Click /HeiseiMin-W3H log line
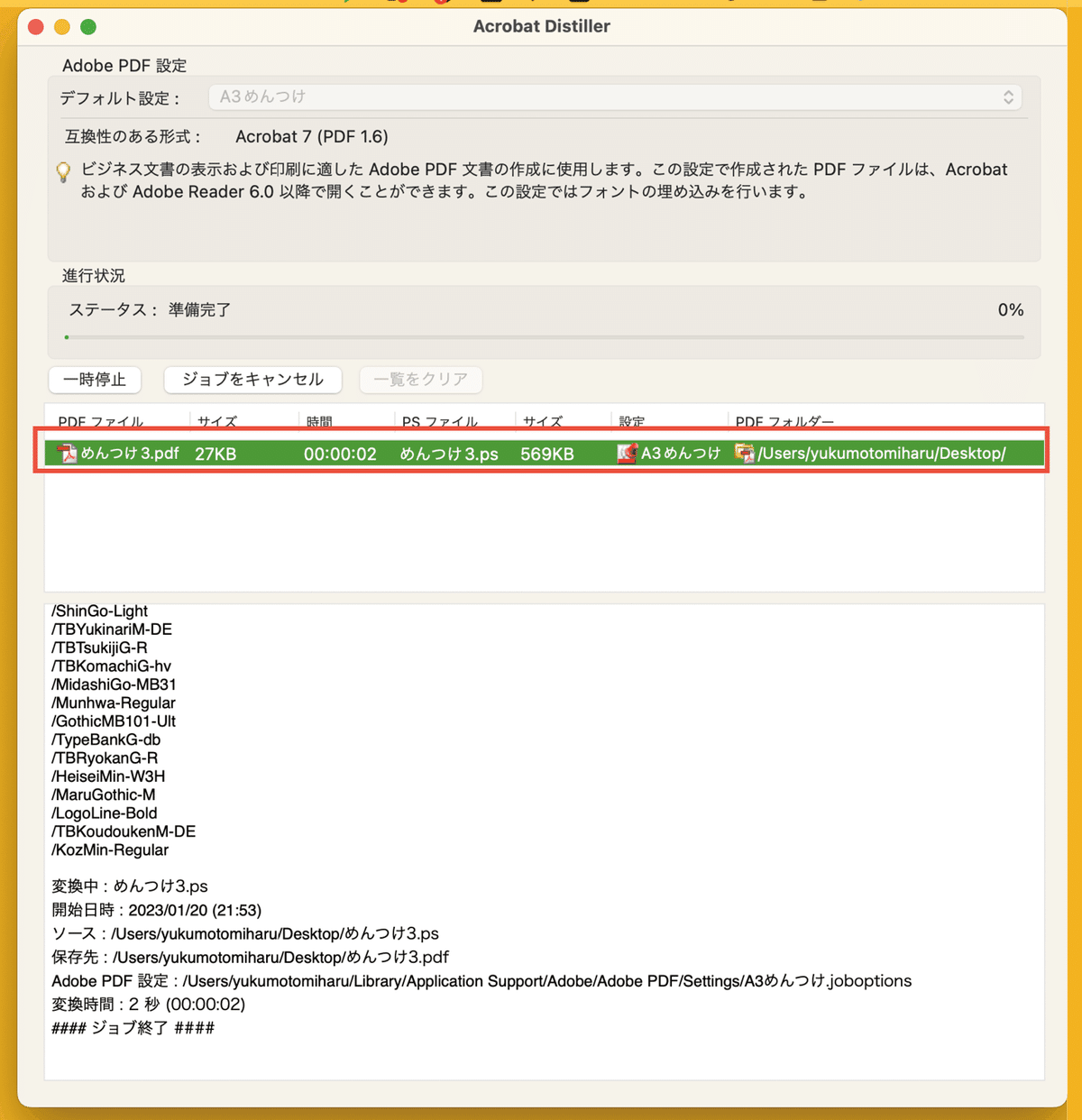Viewport: 1082px width, 1120px height. pos(108,776)
